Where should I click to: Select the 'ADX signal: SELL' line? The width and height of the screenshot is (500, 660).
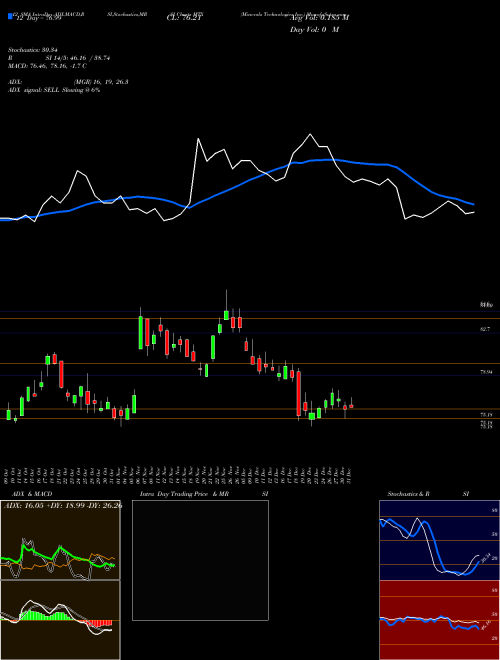(x=54, y=90)
